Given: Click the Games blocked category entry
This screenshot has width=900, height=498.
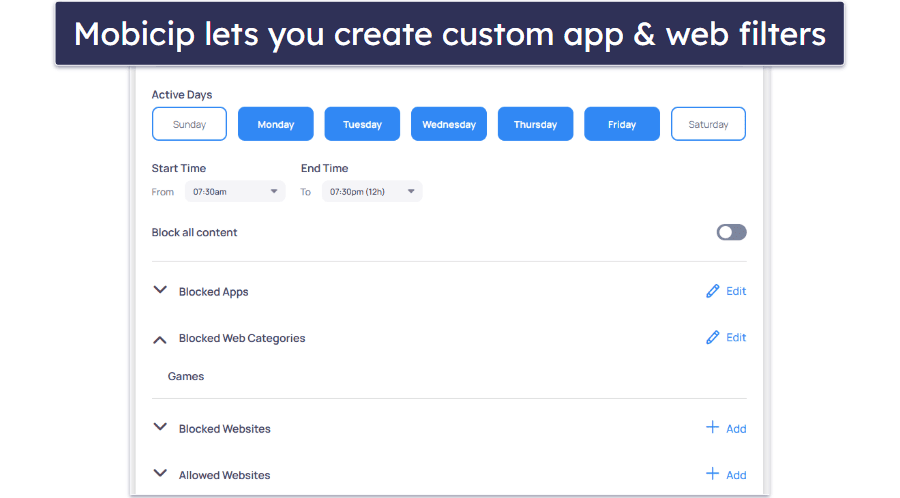Looking at the screenshot, I should (186, 376).
